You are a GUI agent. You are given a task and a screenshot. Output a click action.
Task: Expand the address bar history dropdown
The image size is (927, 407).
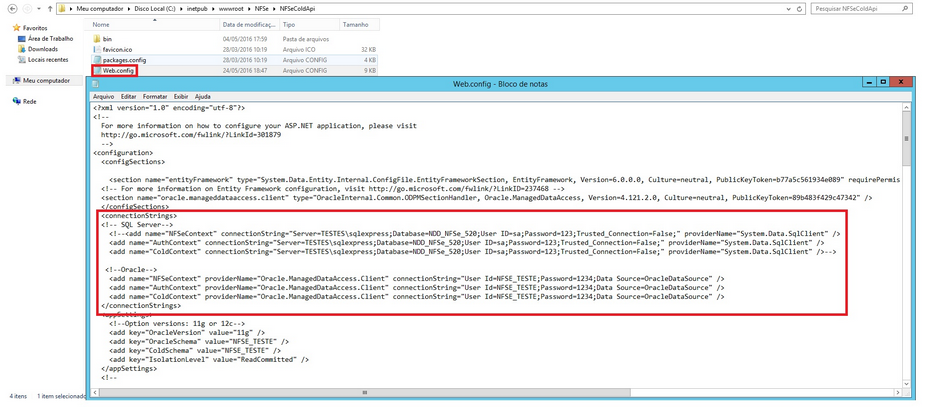[x=789, y=9]
